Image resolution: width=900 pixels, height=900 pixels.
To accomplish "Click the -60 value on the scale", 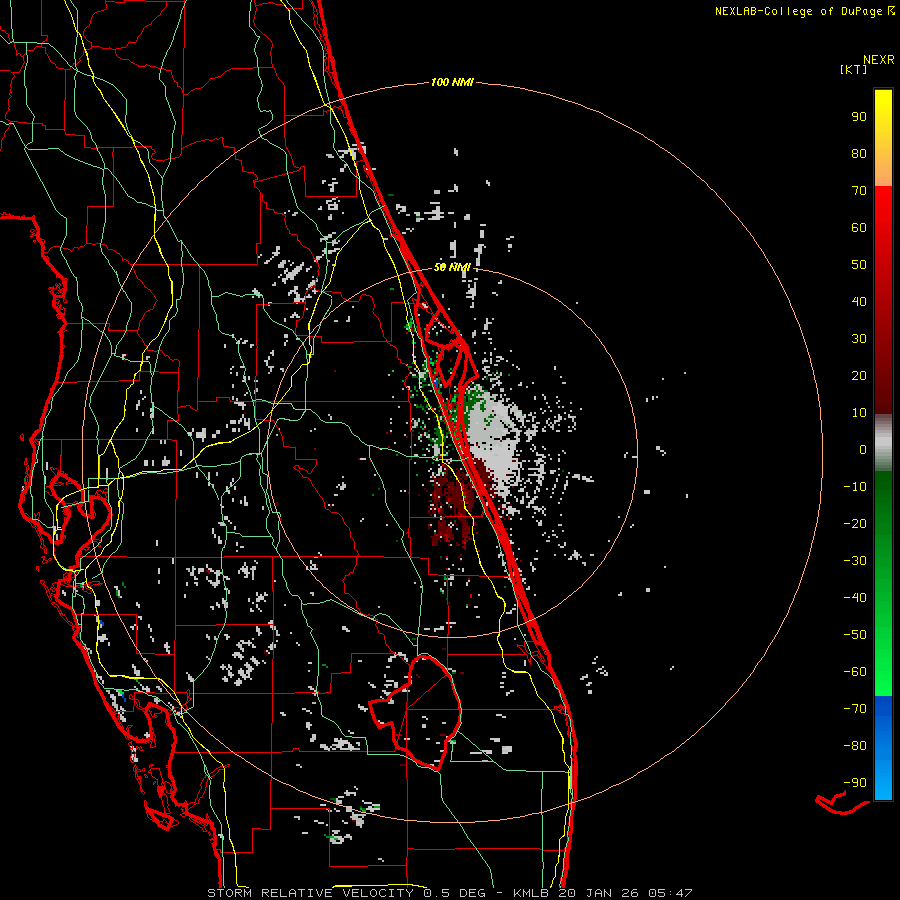I will pyautogui.click(x=855, y=672).
